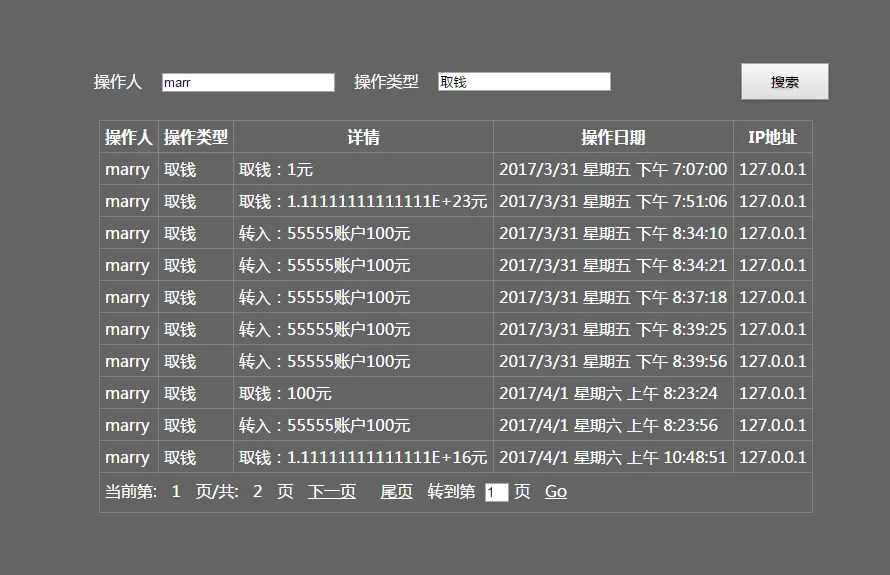Click date cell 上午 8:23:24
The width and height of the screenshot is (890, 575).
click(614, 393)
